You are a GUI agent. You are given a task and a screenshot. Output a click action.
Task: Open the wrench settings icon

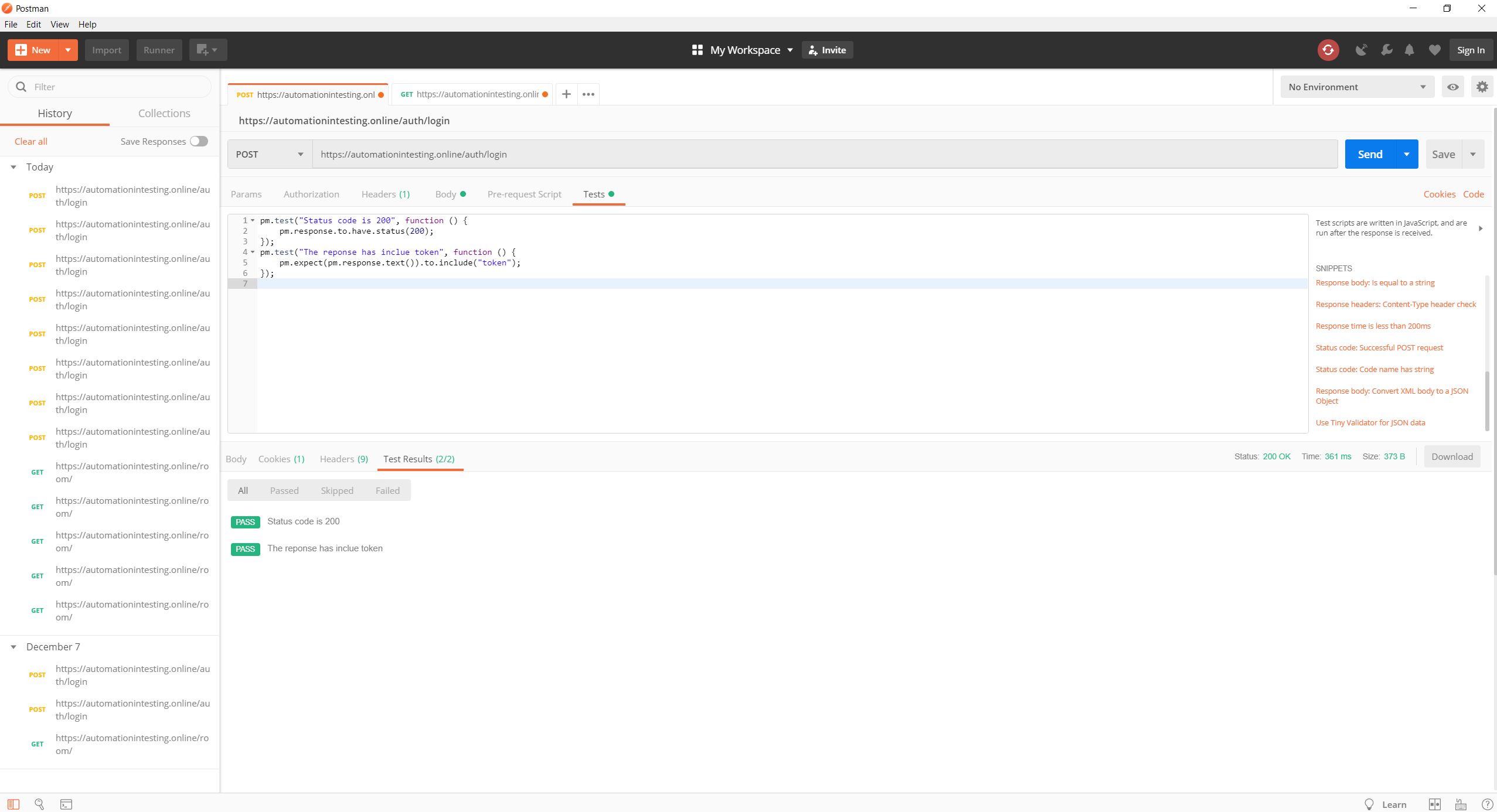1386,50
